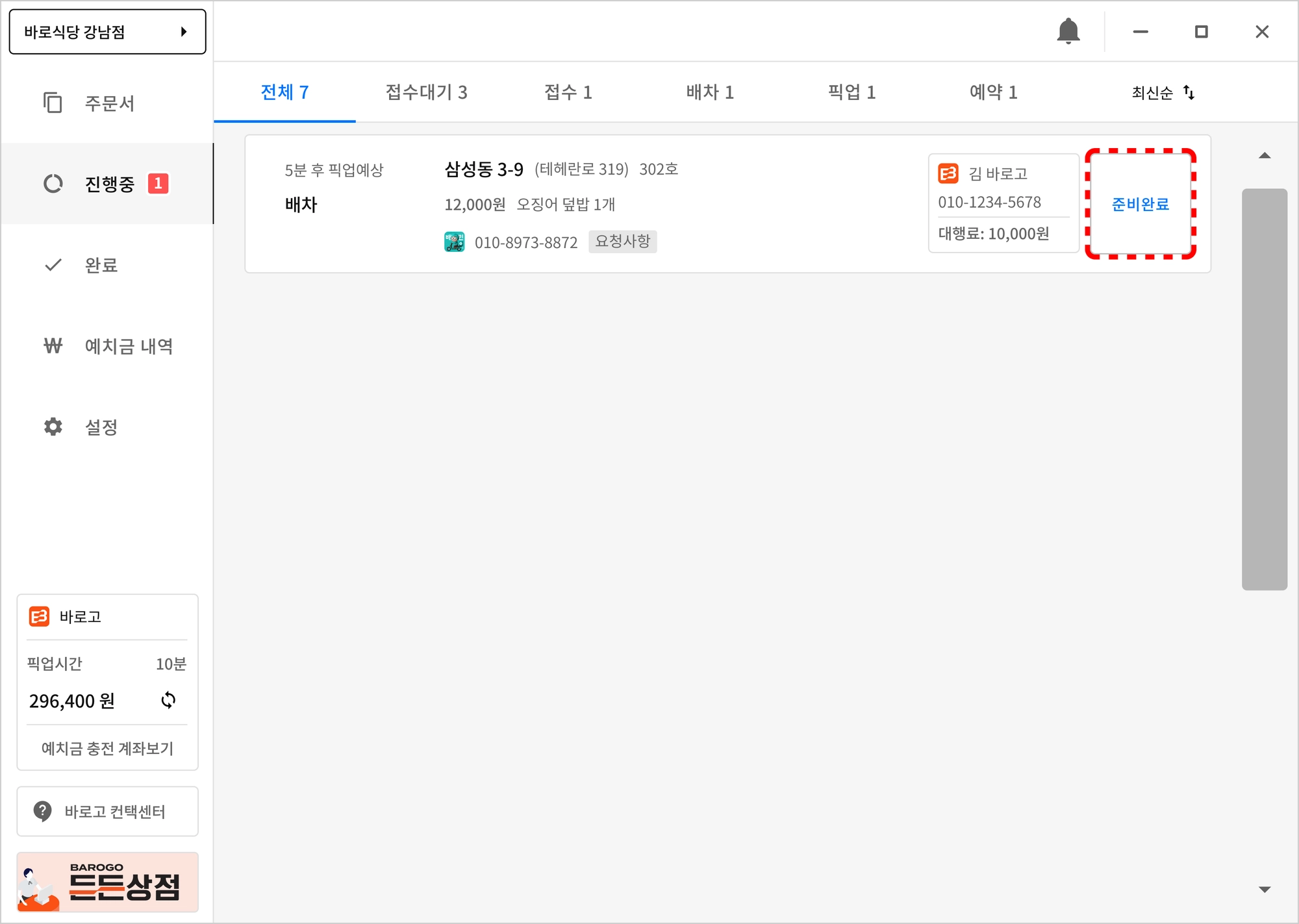Click the scrollbar down arrow
Screen dimensions: 1299x924
click(x=1264, y=889)
